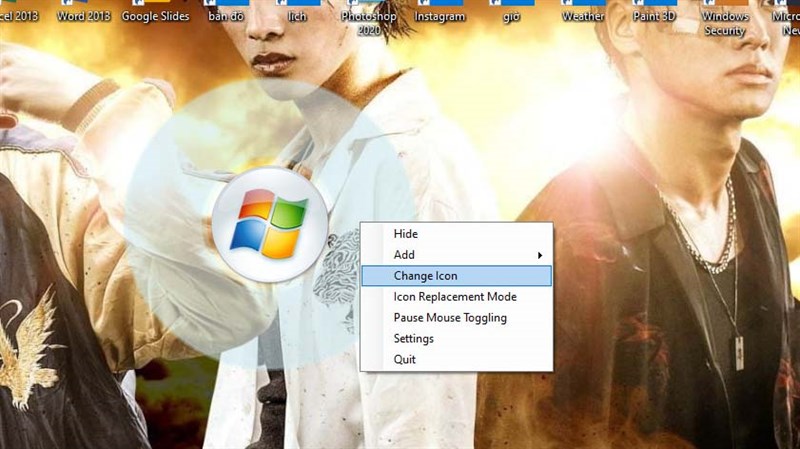Select Change Icon in the context menu
Viewport: 800px width, 449px height.
[x=456, y=276]
